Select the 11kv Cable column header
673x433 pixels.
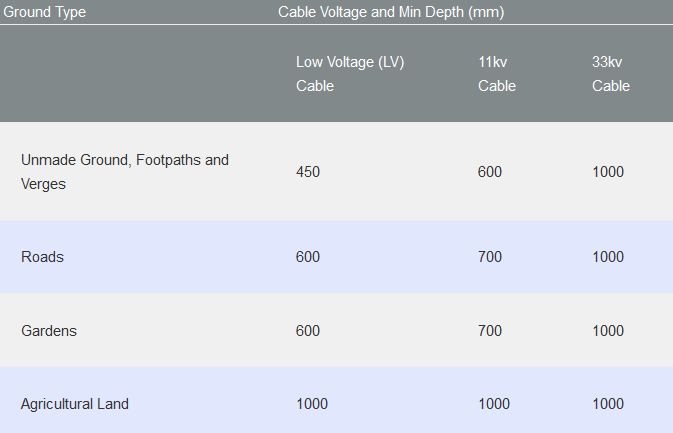click(497, 73)
